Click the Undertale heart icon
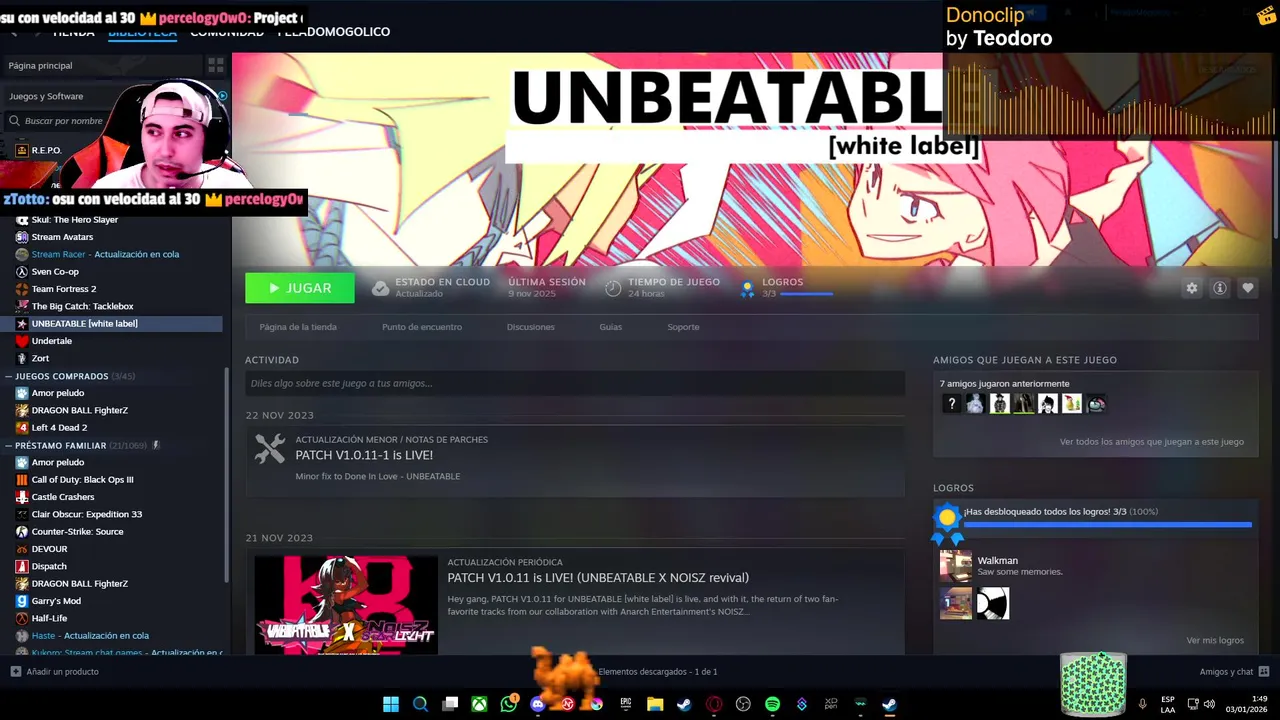The image size is (1280, 720). click(22, 341)
